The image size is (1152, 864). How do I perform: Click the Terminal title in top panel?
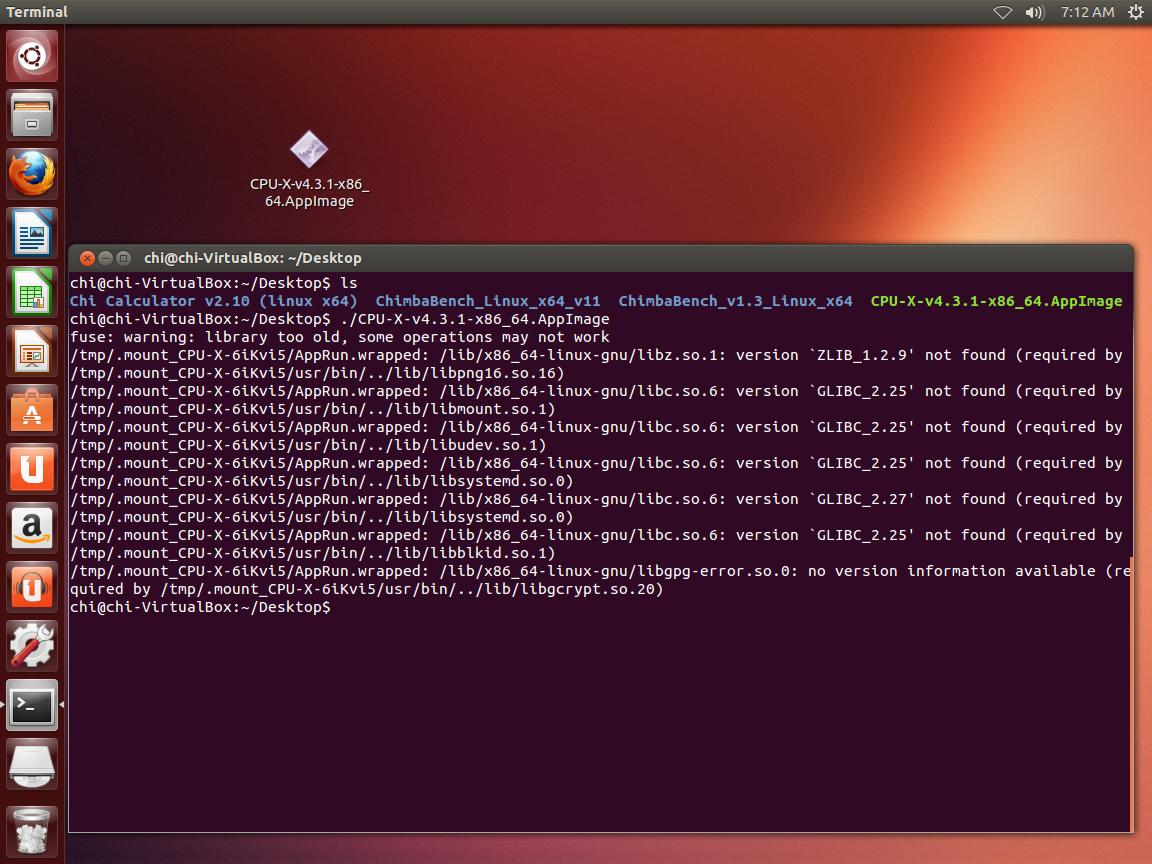coord(37,12)
